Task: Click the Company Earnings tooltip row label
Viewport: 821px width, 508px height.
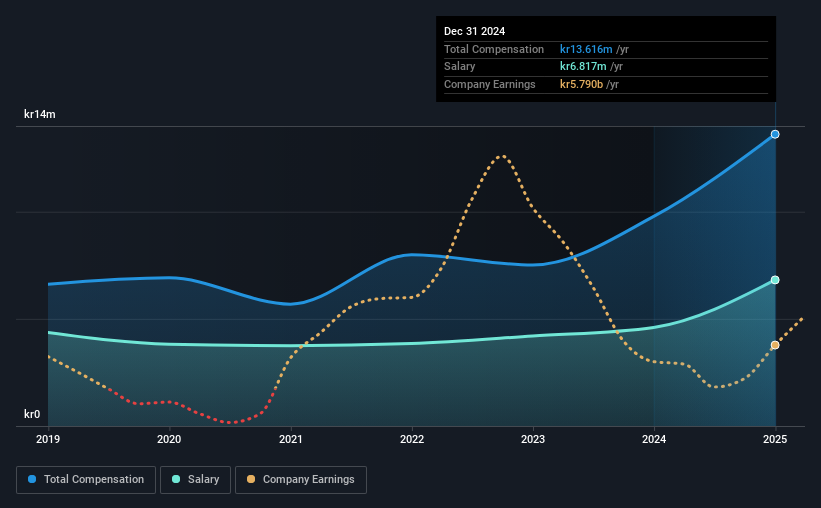Action: click(490, 84)
